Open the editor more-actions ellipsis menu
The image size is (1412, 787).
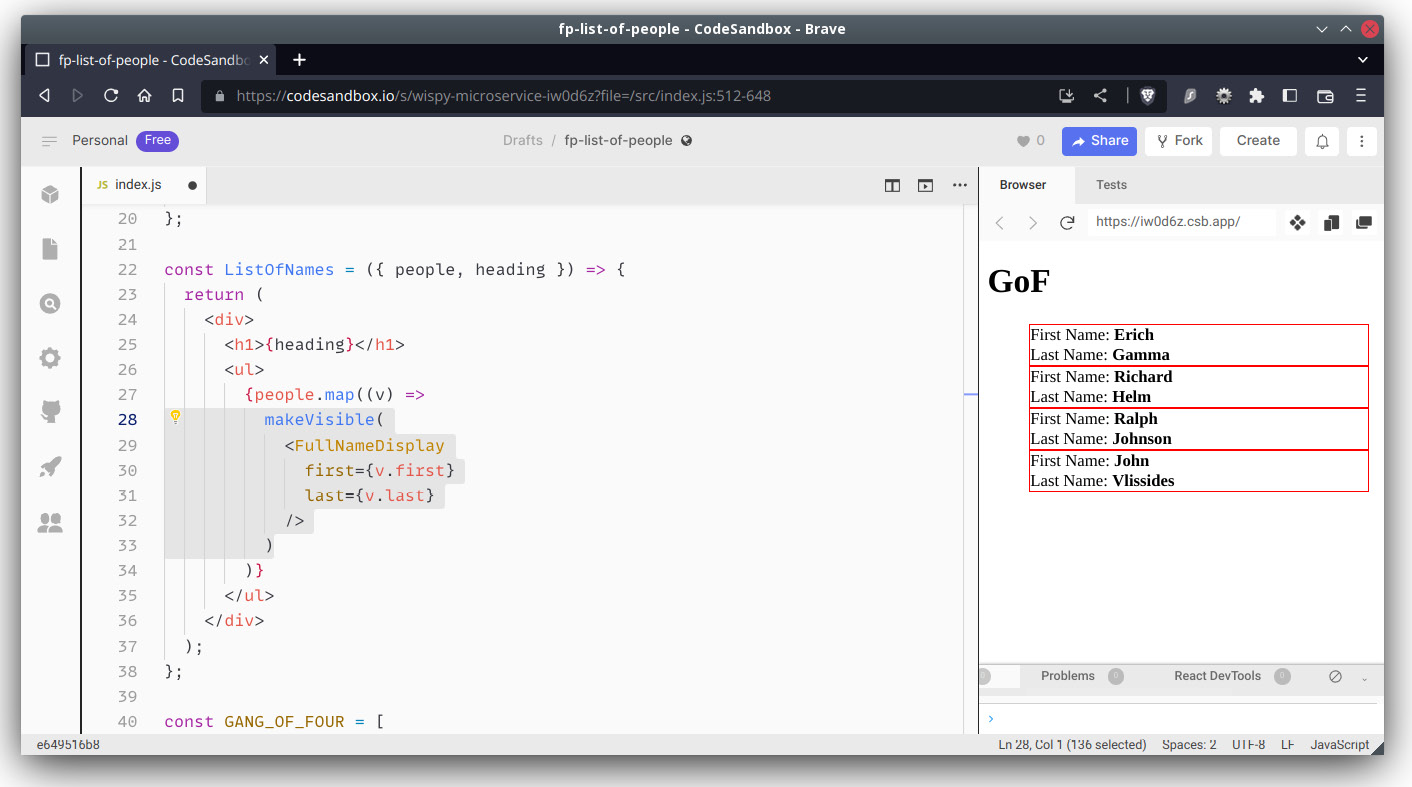click(959, 185)
